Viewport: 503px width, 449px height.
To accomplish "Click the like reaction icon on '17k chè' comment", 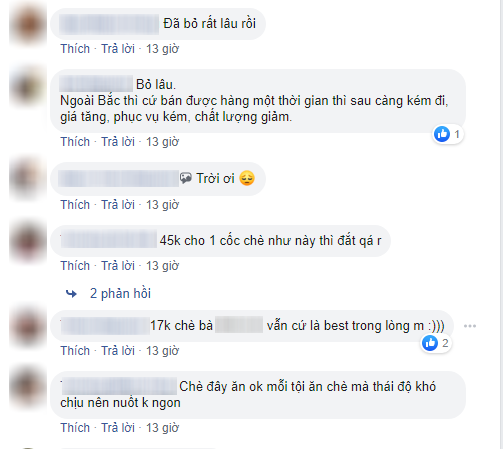I will 430,343.
